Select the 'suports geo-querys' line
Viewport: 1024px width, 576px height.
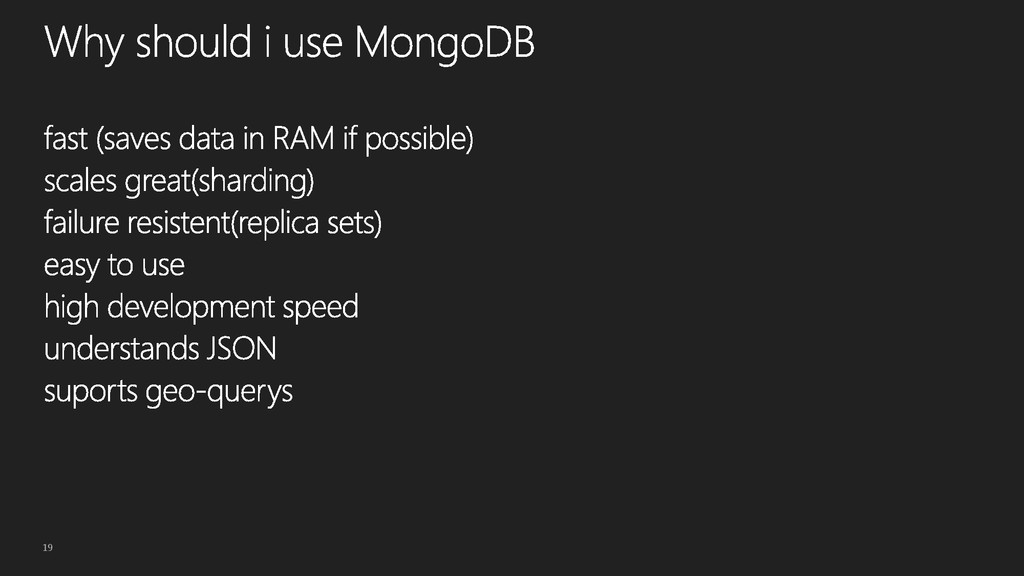pos(168,392)
